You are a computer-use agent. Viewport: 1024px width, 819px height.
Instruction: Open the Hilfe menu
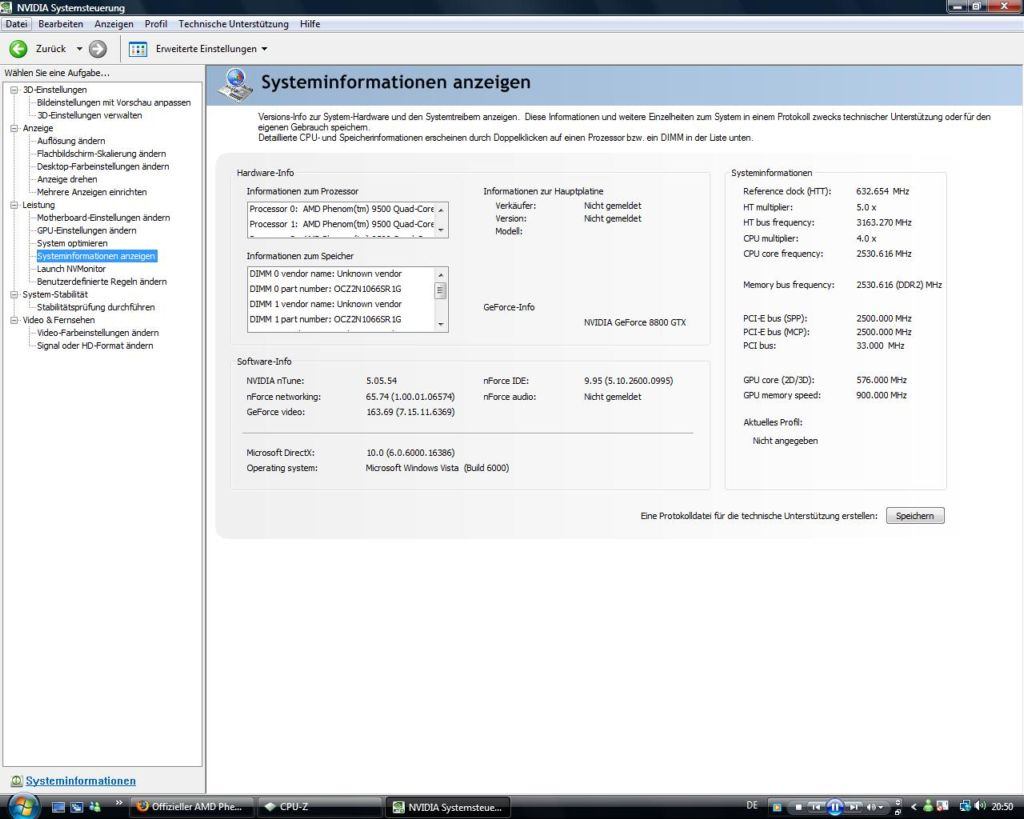[x=310, y=24]
